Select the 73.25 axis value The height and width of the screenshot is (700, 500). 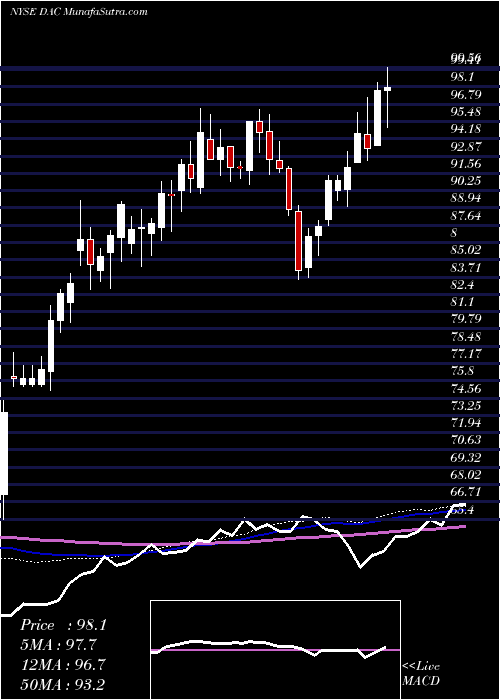tap(466, 406)
